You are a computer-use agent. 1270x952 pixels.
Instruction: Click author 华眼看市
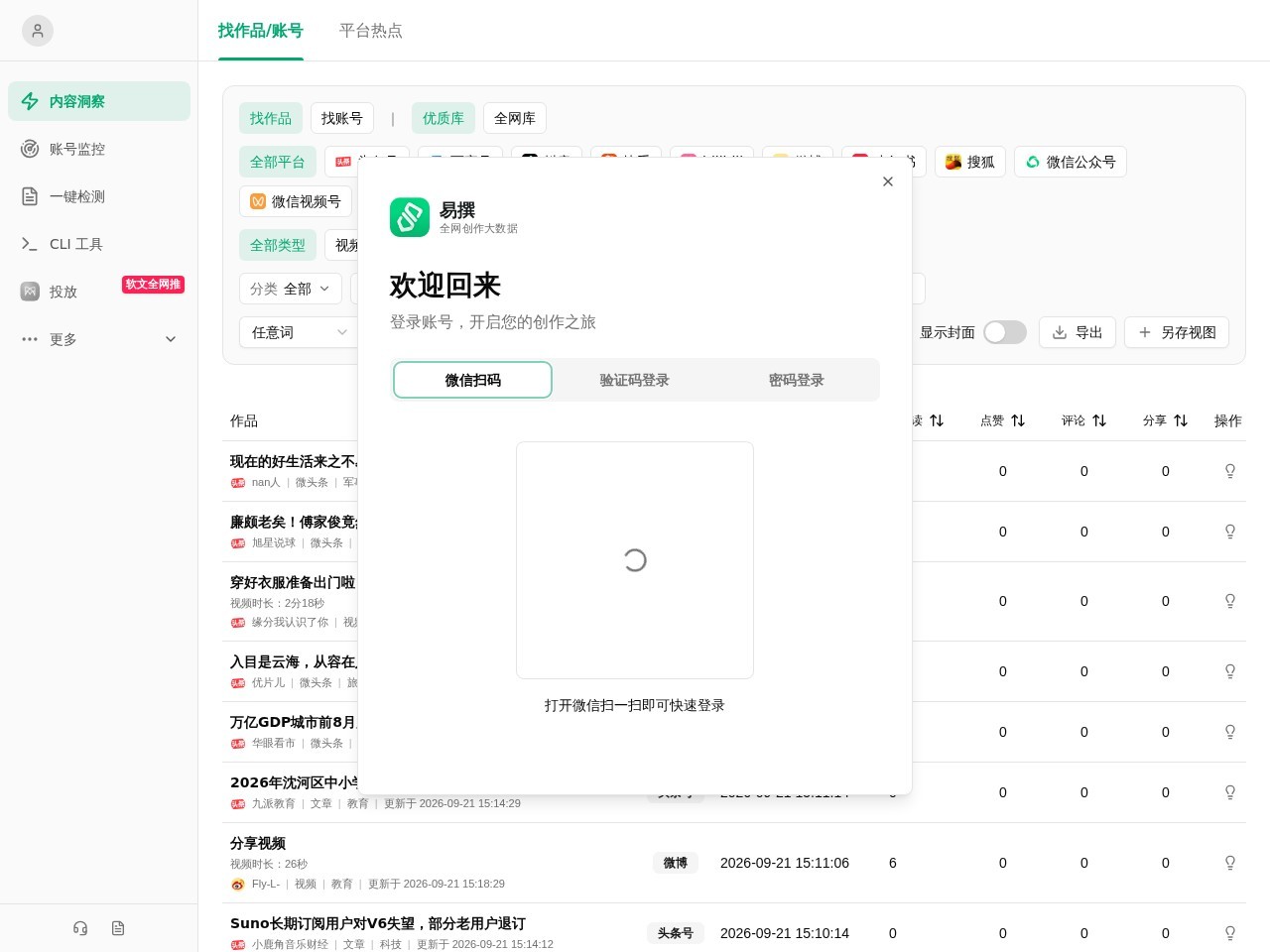pos(274,743)
